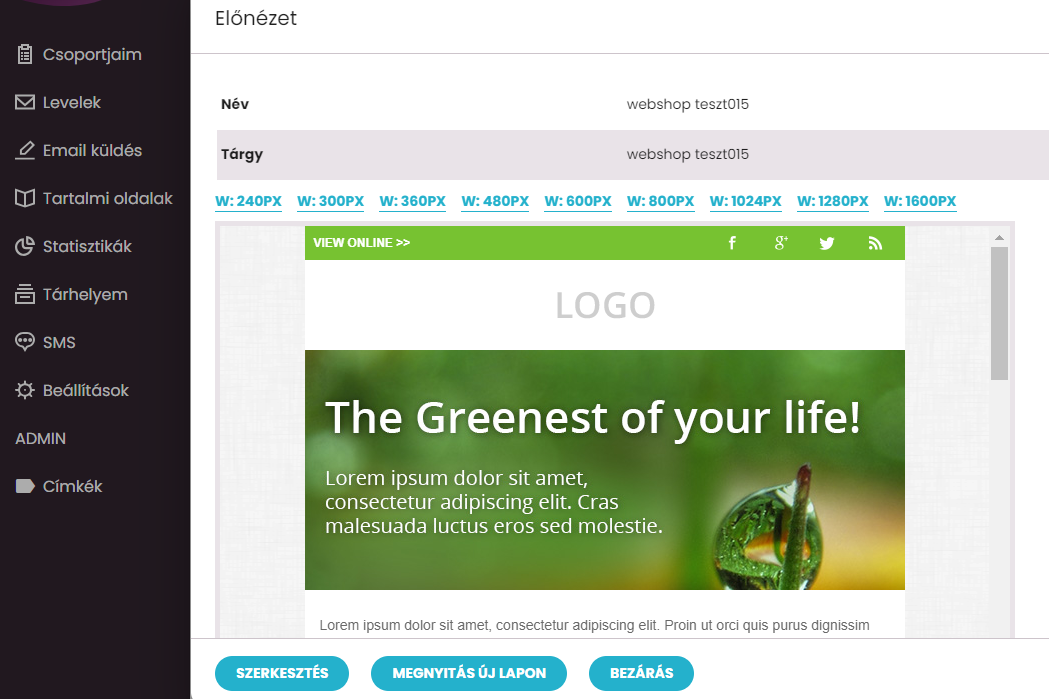Open the Tárhelyem storage icon

25,294
